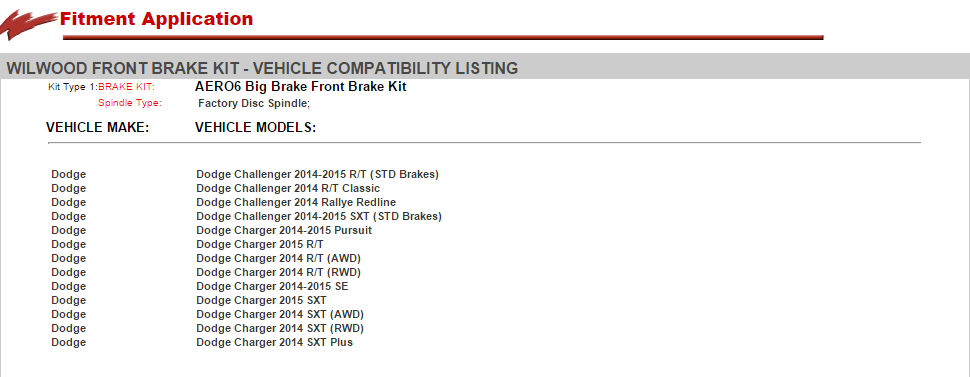Click Dodge Charger 2014 R/T (AWD) entry
This screenshot has width=970, height=377.
pos(278,258)
